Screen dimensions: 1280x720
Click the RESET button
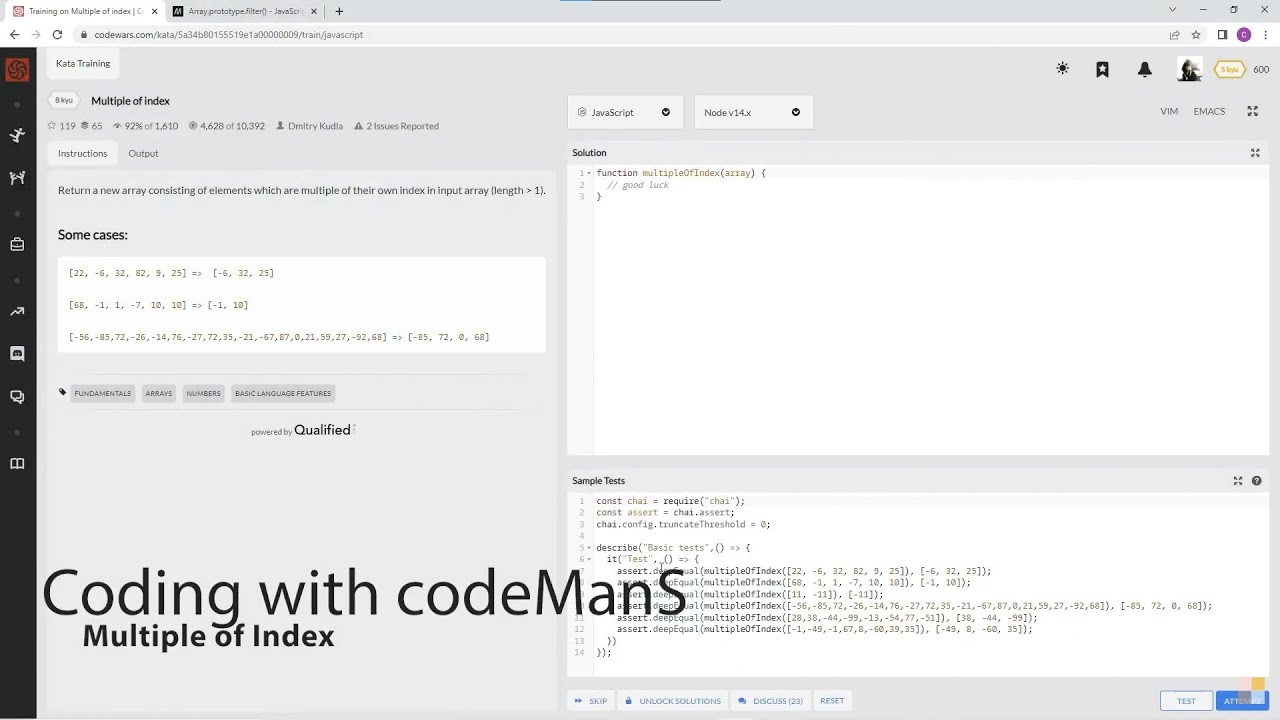point(832,701)
